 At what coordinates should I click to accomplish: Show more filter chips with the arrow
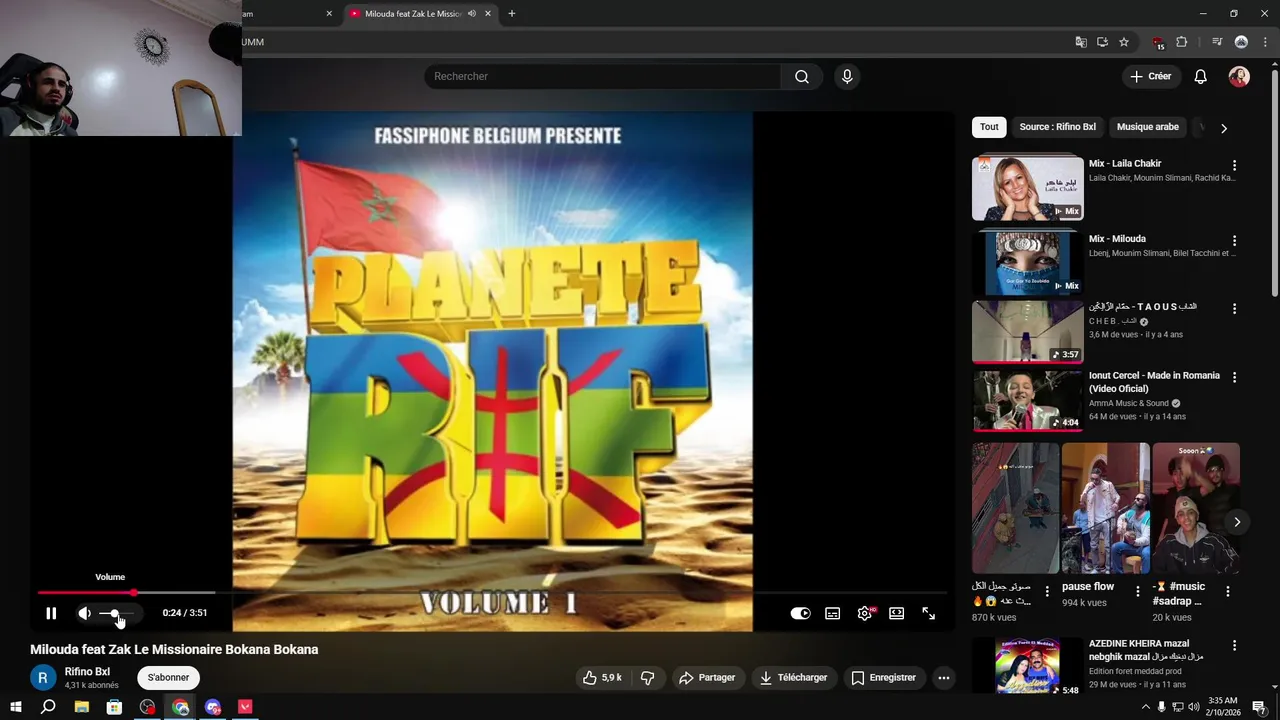pyautogui.click(x=1223, y=128)
